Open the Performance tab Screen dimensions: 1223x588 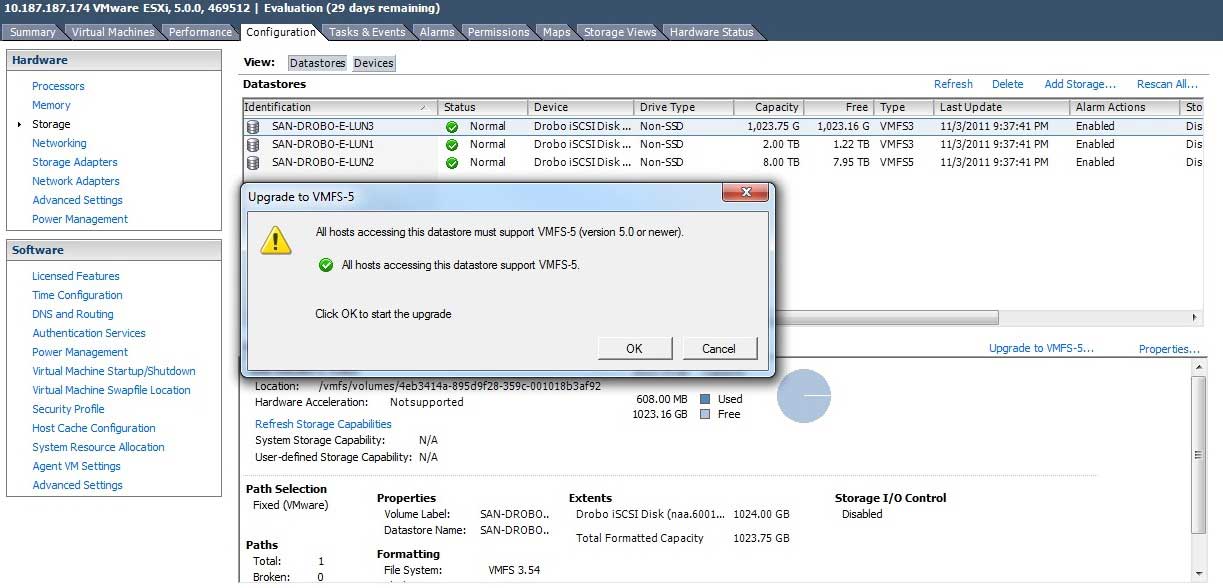pos(200,32)
